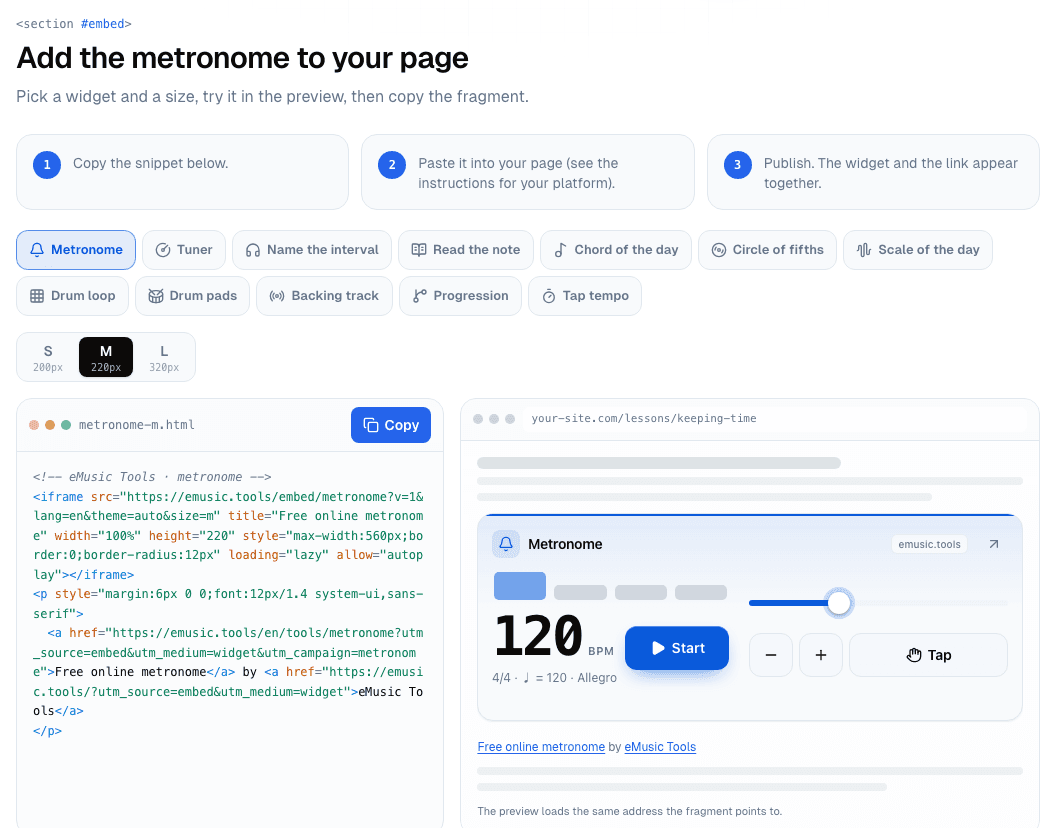1056x828 pixels.
Task: Click the copy icon inside Copy button
Action: (370, 425)
